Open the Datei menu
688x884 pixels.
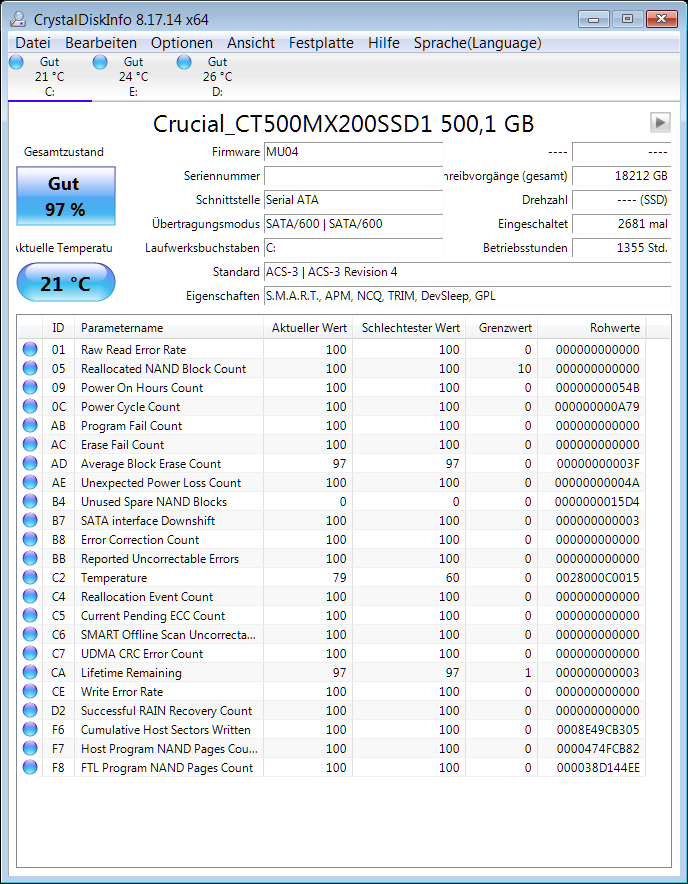coord(33,43)
